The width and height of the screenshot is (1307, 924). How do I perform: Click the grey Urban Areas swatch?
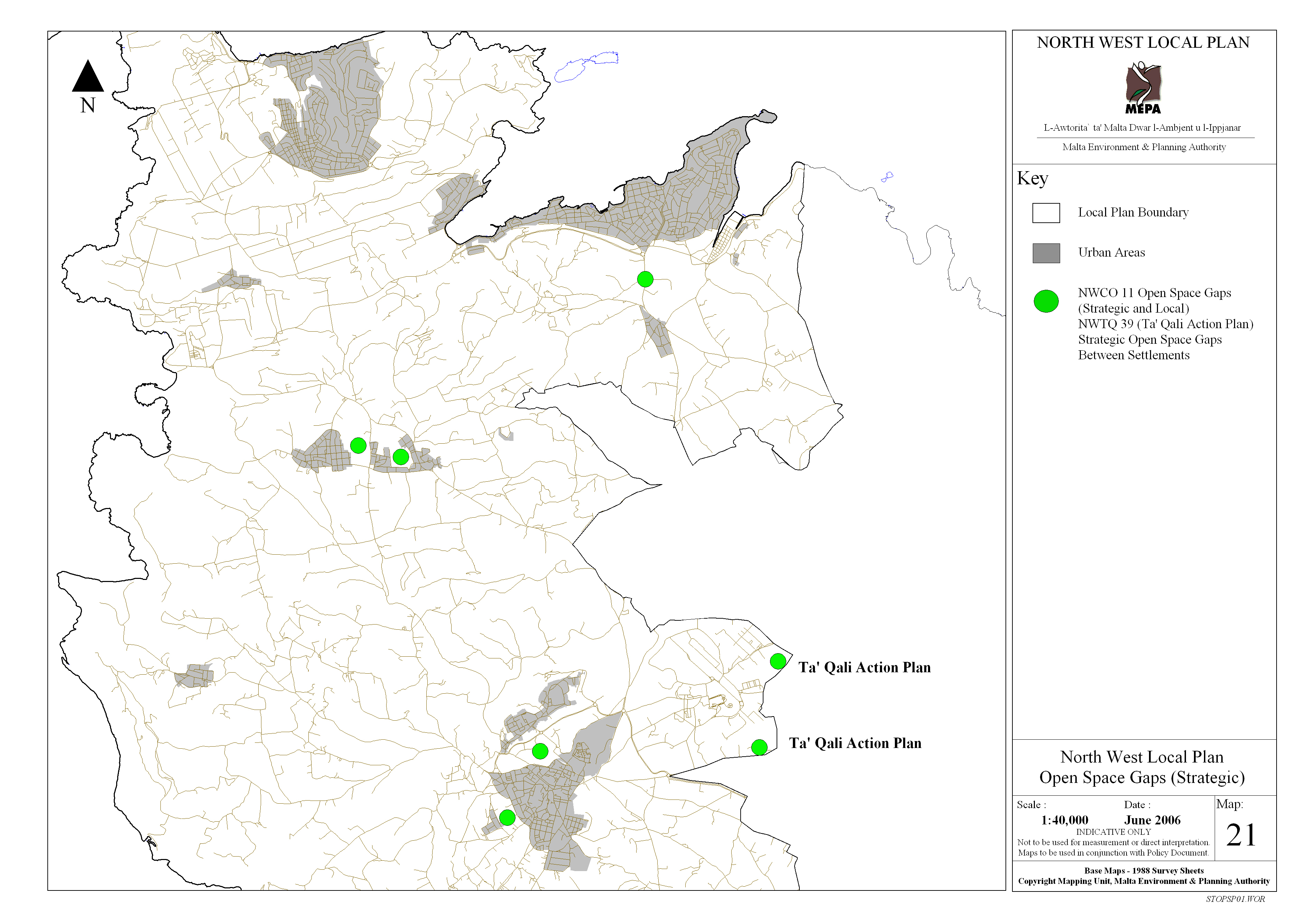click(x=1046, y=253)
